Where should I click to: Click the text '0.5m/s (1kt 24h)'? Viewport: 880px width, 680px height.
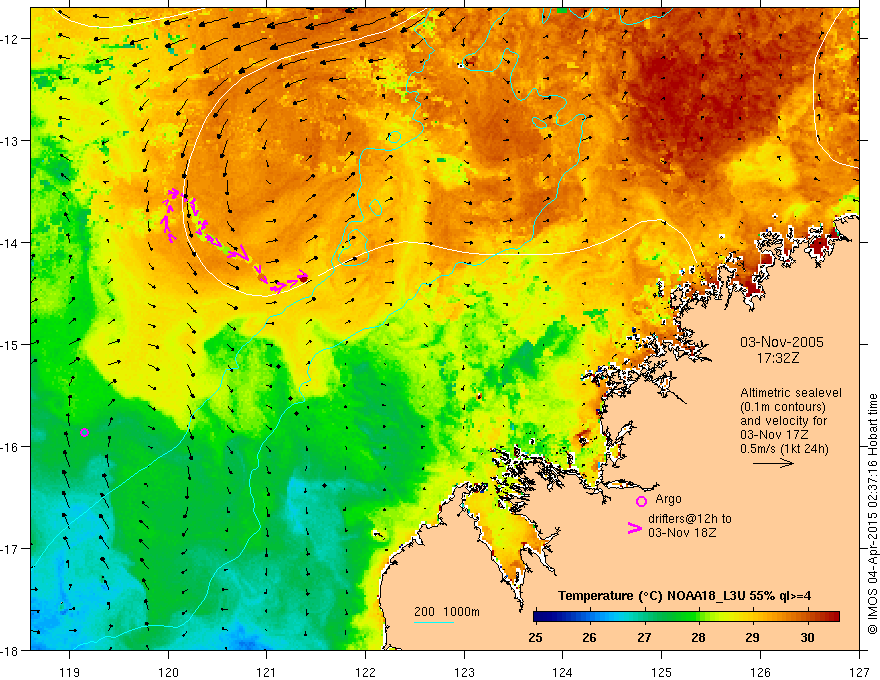785,448
